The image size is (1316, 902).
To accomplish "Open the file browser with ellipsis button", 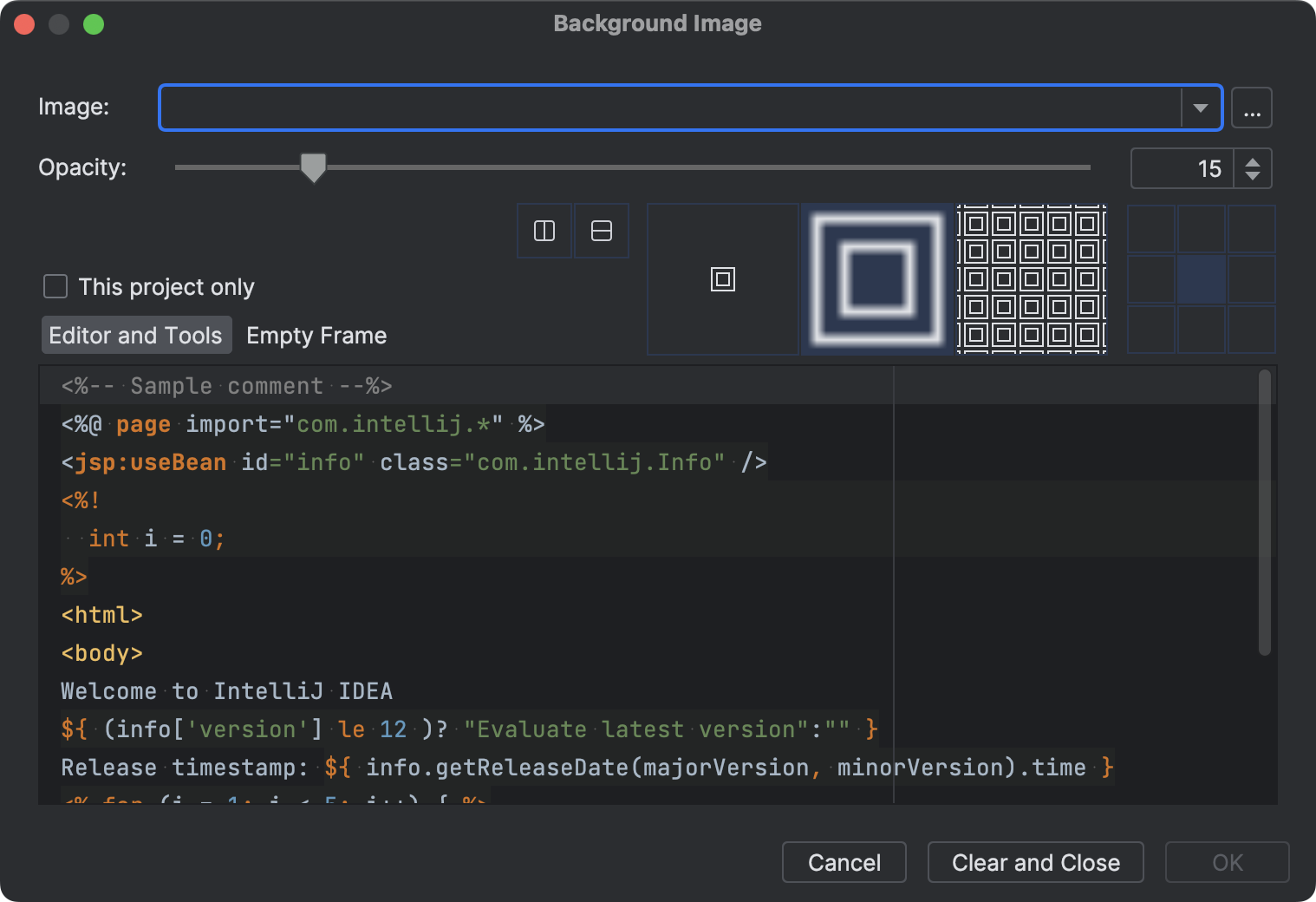I will [x=1252, y=108].
